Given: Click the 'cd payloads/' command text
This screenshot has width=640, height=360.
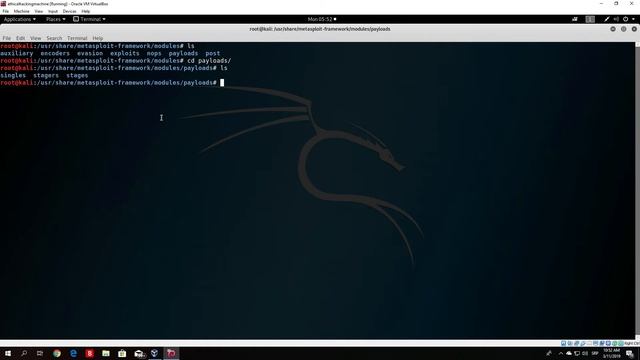Looking at the screenshot, I should 209,61.
